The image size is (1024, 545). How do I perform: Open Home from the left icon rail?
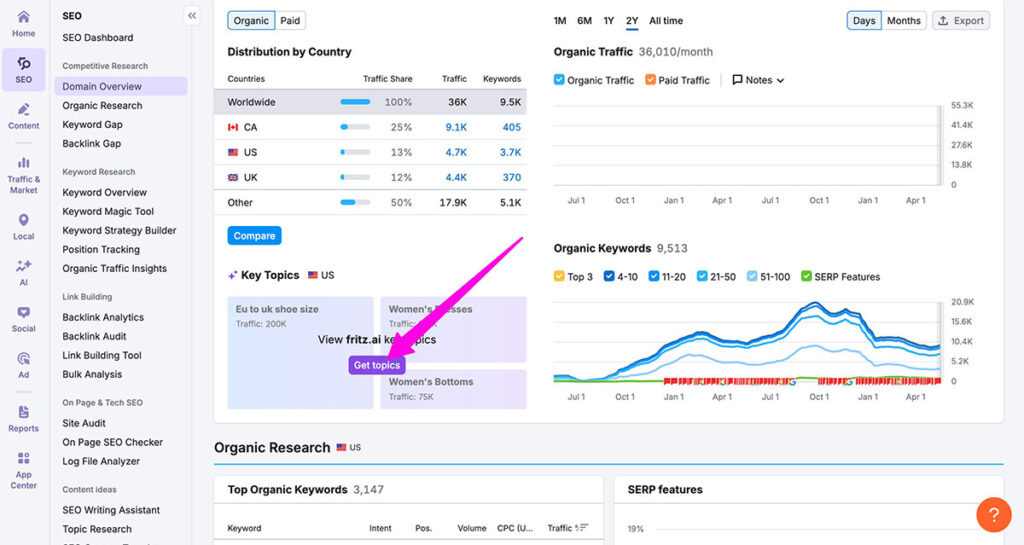(x=23, y=23)
